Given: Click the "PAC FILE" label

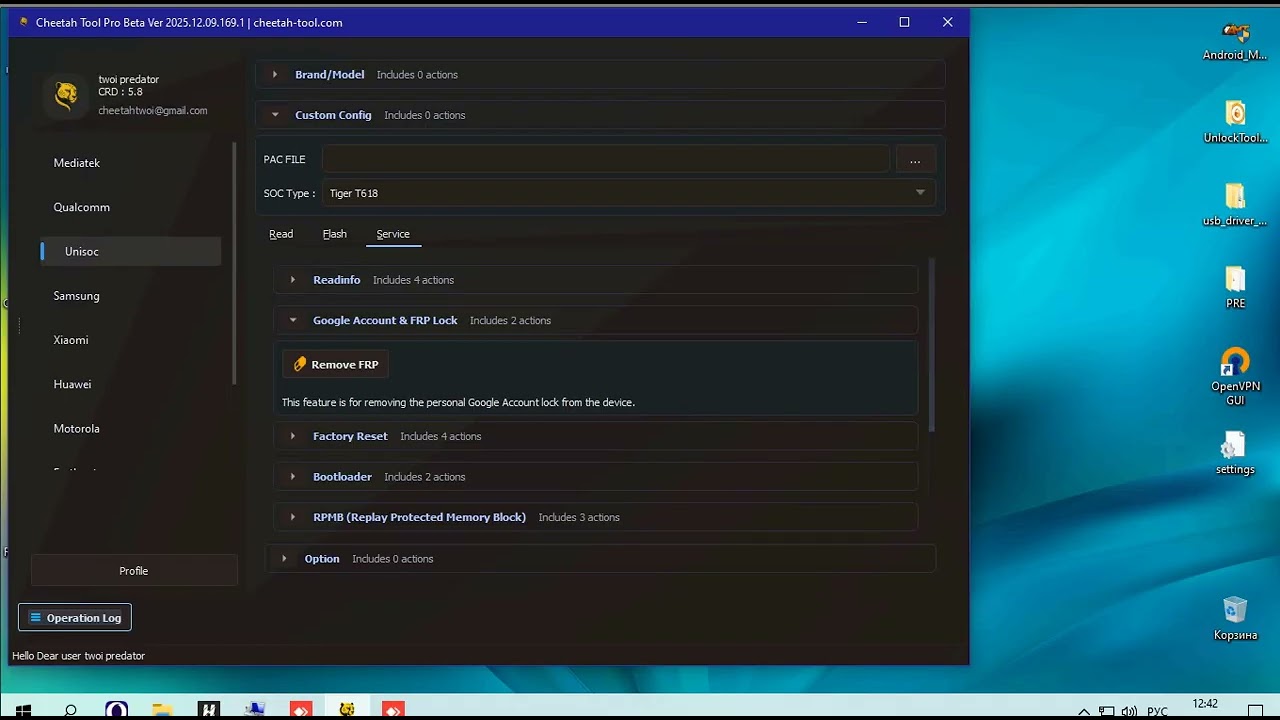Looking at the screenshot, I should click(285, 160).
